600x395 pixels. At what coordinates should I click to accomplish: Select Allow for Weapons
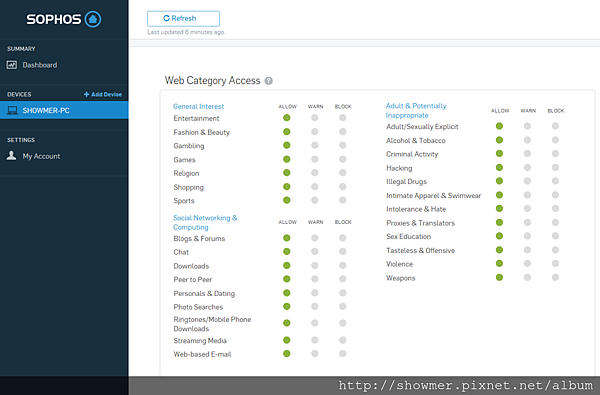click(499, 277)
